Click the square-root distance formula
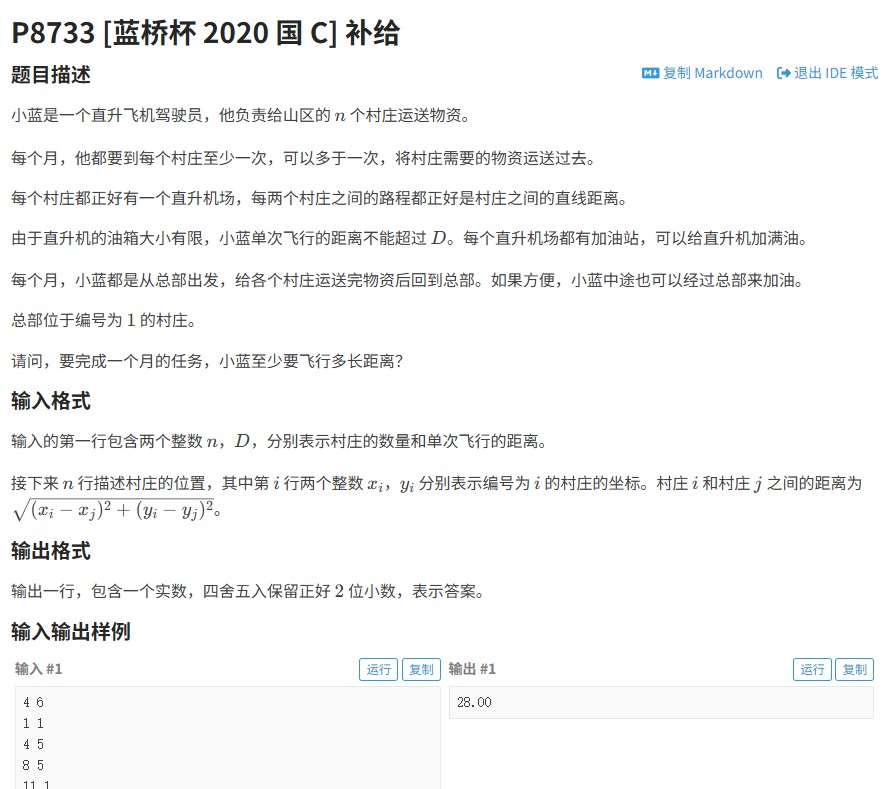The width and height of the screenshot is (886, 789). click(113, 510)
